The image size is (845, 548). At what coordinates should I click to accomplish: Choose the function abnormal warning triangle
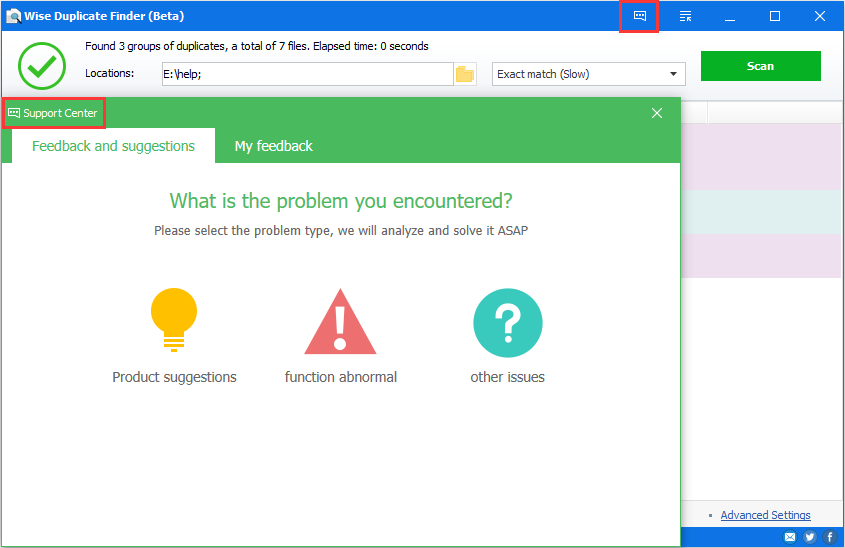coord(340,322)
